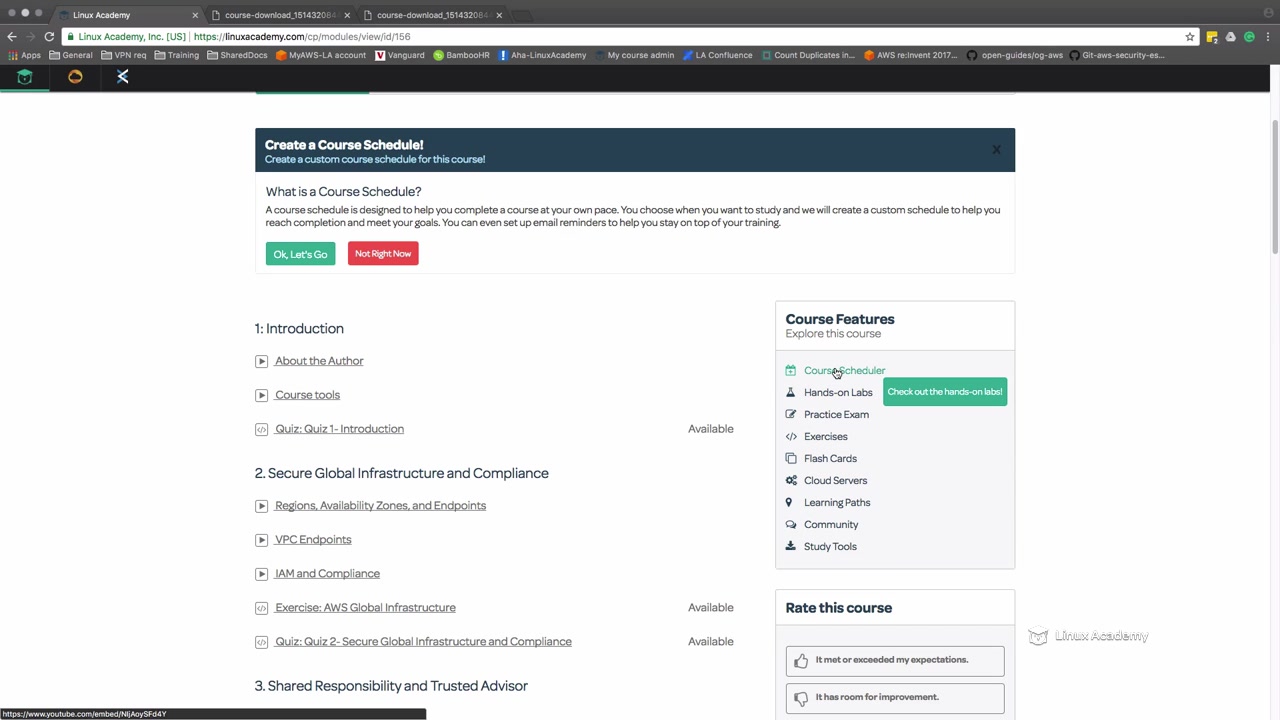Click the map pin icon for Learning Paths
The height and width of the screenshot is (720, 1280).
789,502
